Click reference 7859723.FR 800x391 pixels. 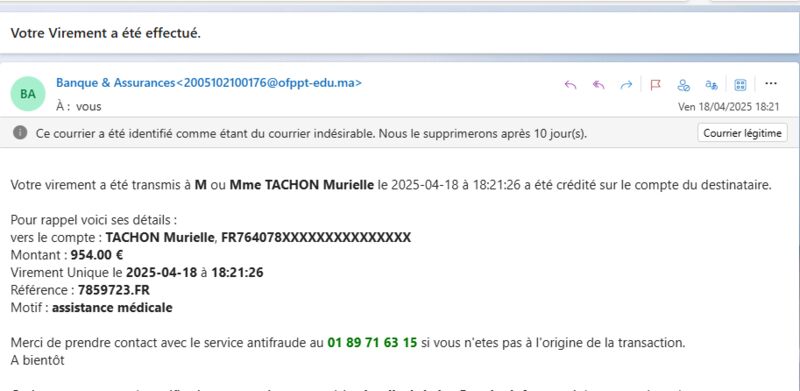point(114,290)
